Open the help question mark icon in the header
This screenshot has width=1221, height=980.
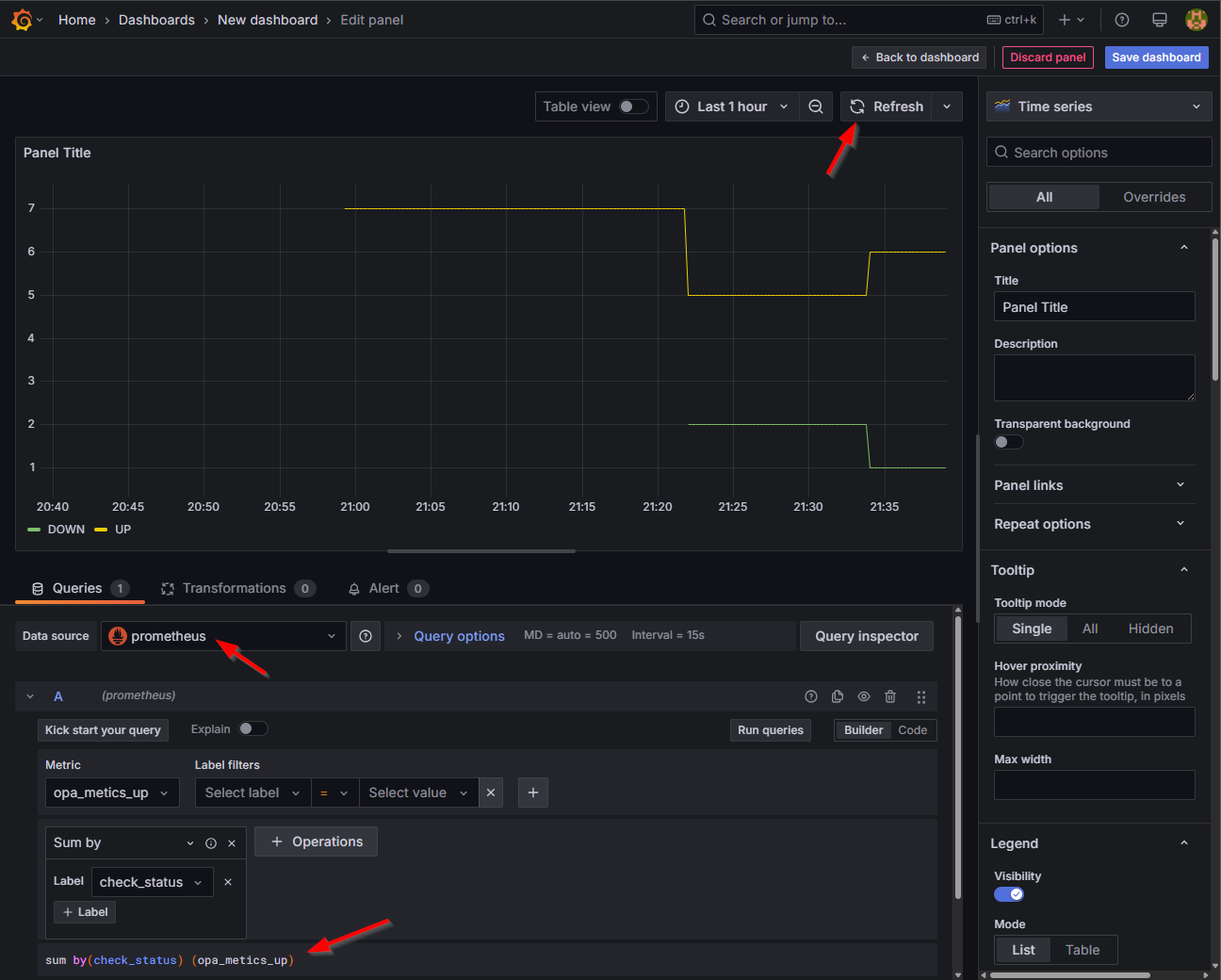(x=1120, y=19)
